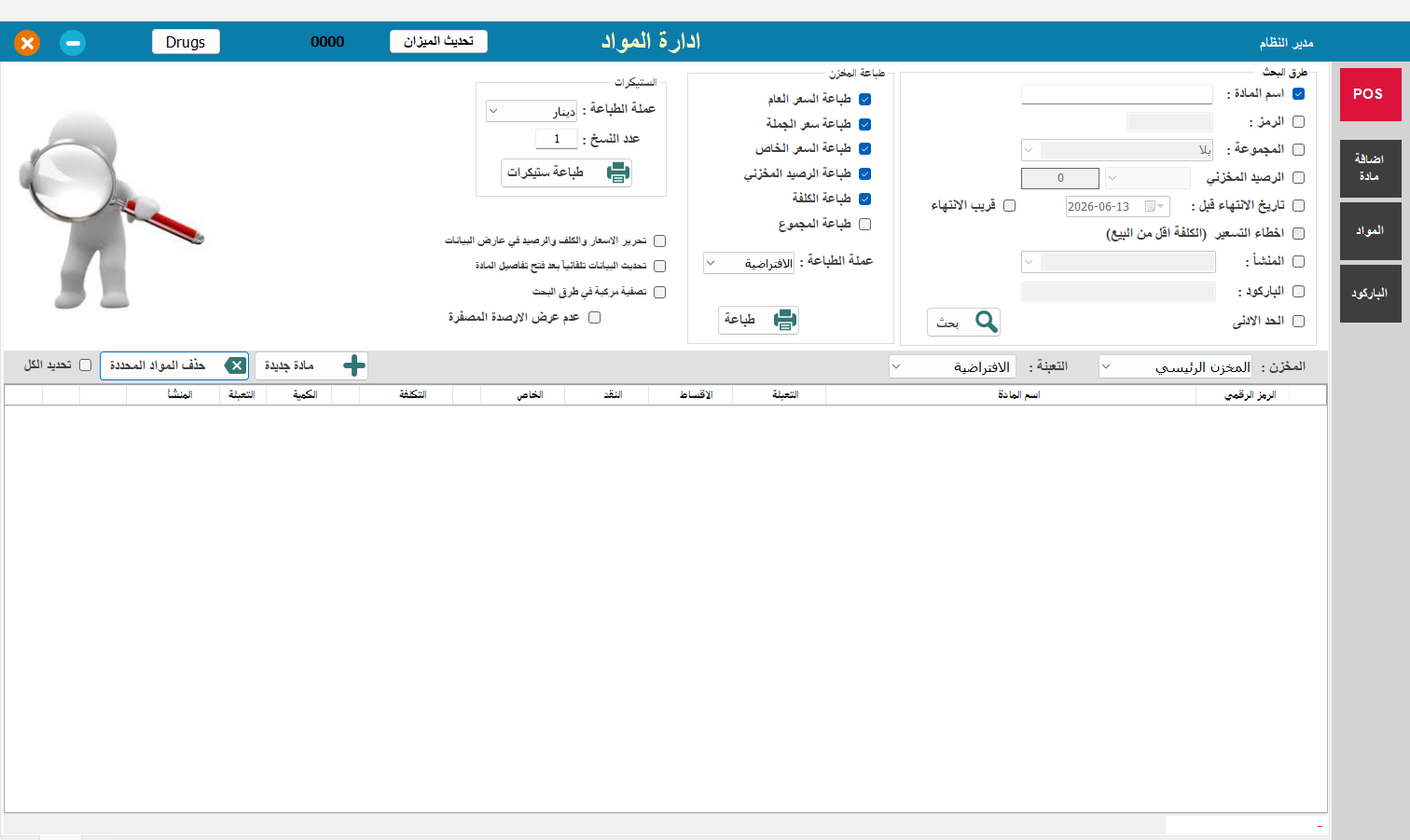Screen dimensions: 1410x840
Task: Click the green plus مادة جديدة button
Action: click(x=311, y=365)
